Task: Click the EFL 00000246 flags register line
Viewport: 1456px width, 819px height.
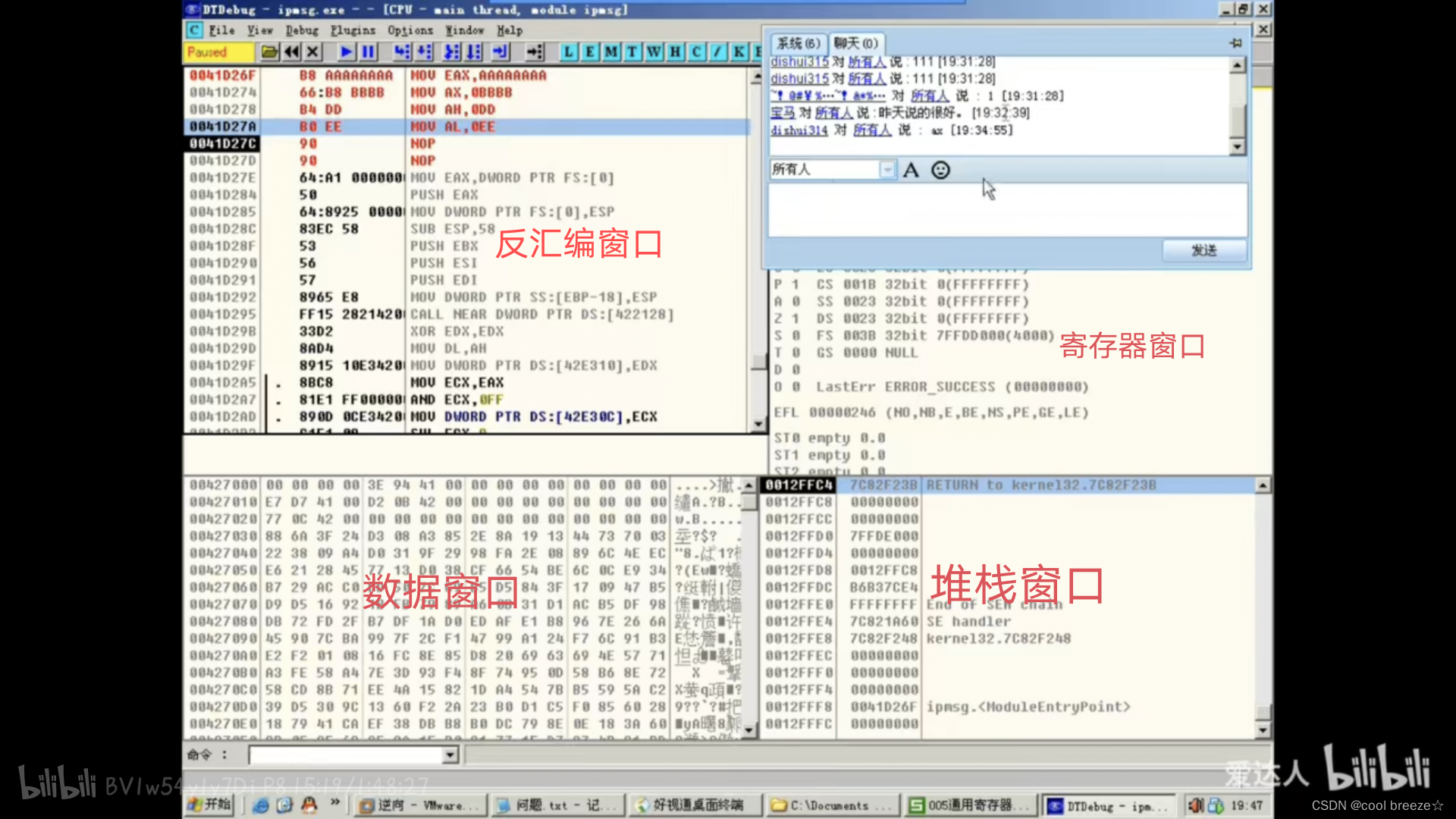Action: [931, 413]
